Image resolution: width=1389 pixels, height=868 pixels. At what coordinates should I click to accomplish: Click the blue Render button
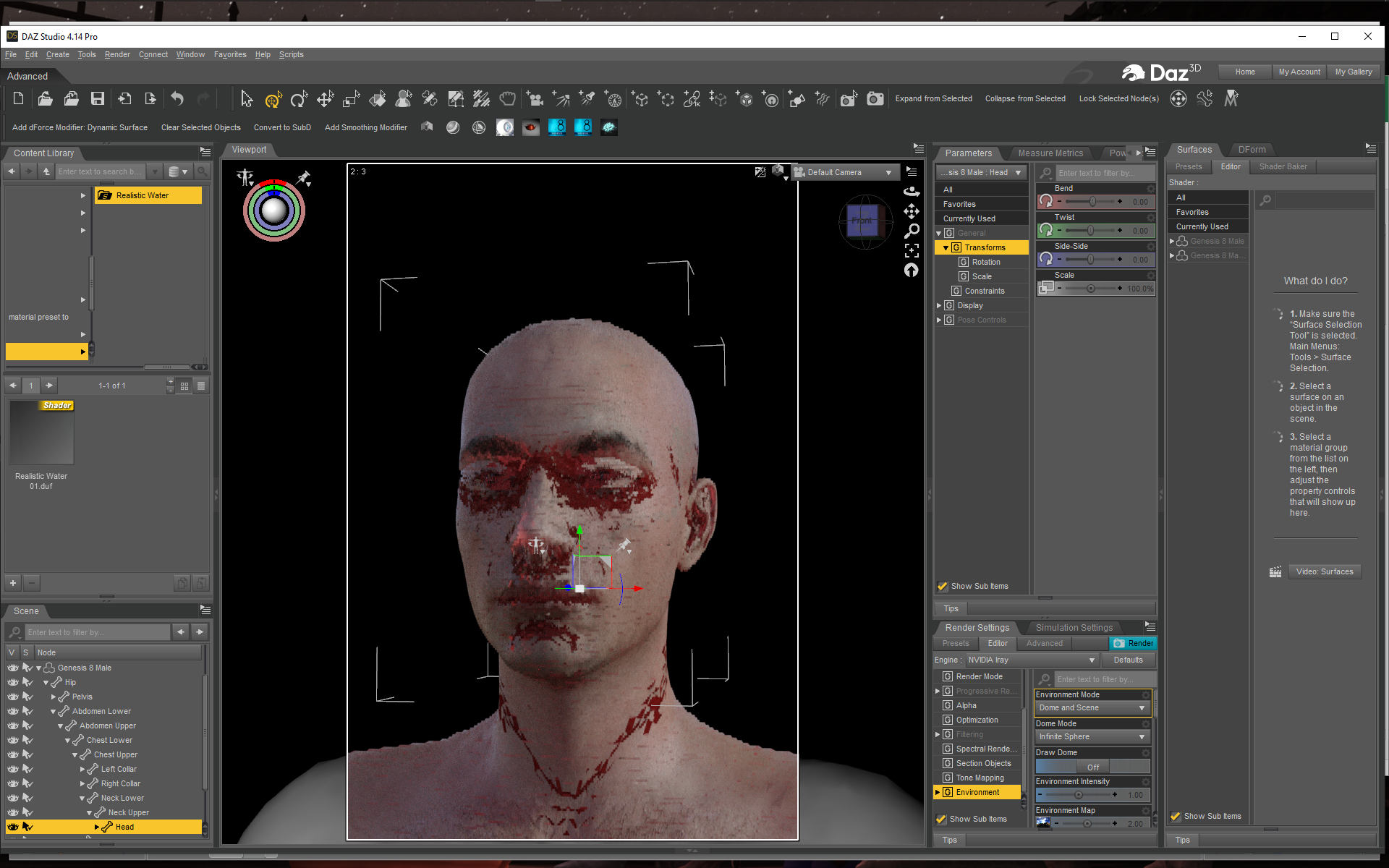click(x=1133, y=643)
